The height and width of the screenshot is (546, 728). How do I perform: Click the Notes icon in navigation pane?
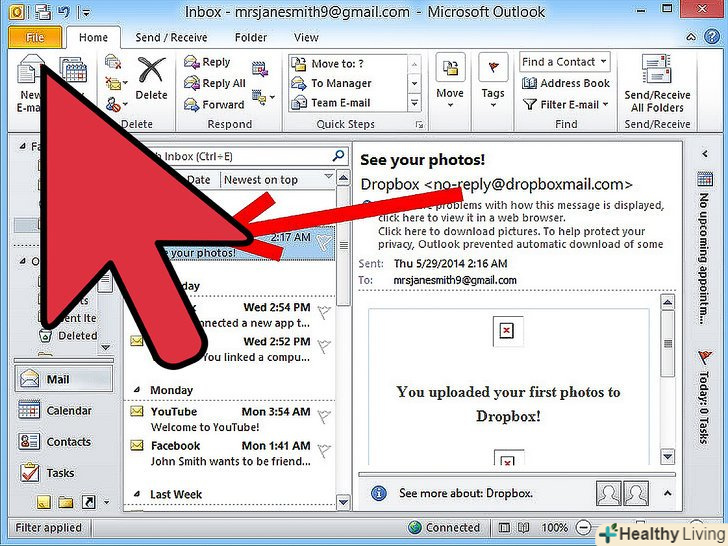click(x=44, y=502)
